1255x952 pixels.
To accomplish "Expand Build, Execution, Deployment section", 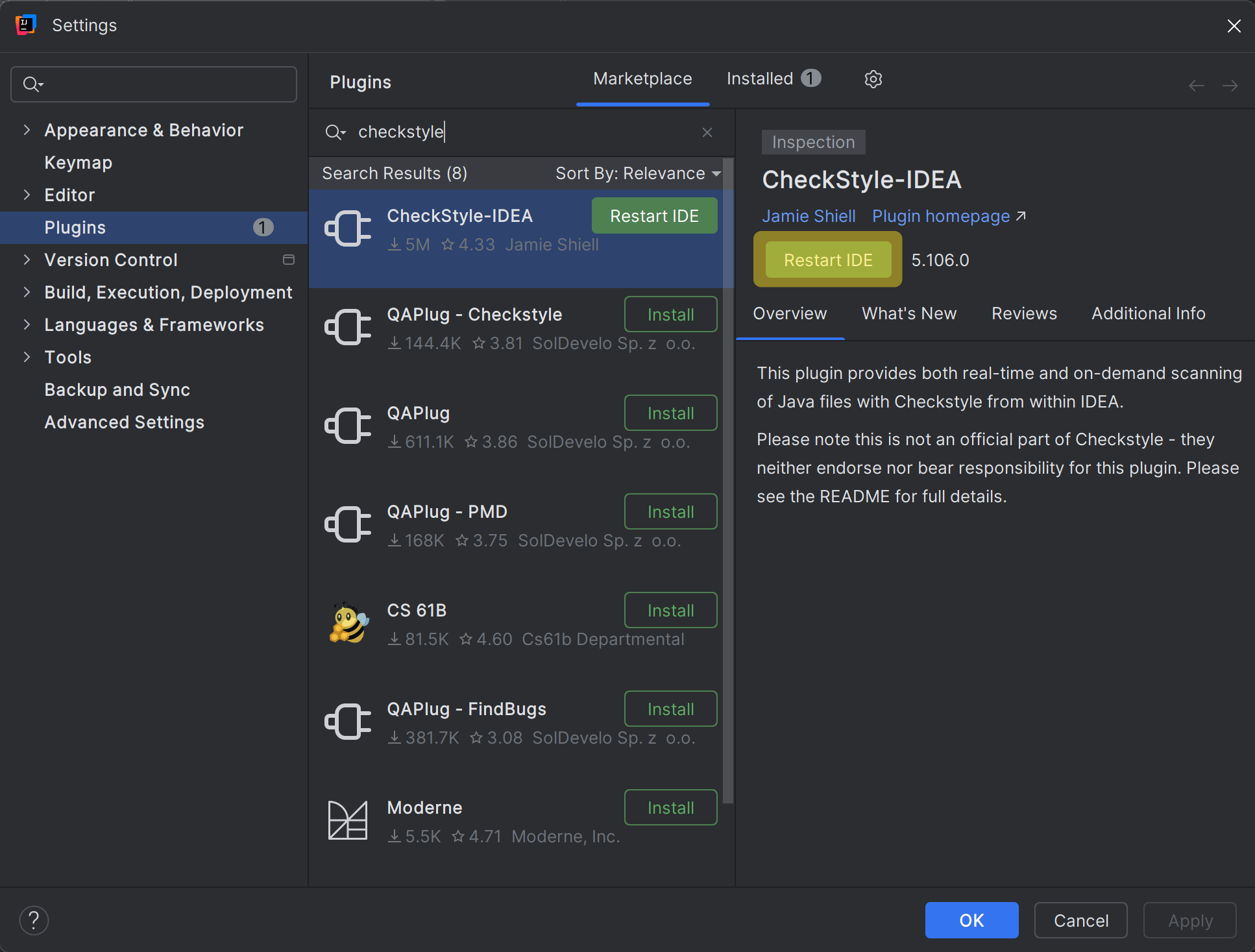I will click(x=27, y=292).
